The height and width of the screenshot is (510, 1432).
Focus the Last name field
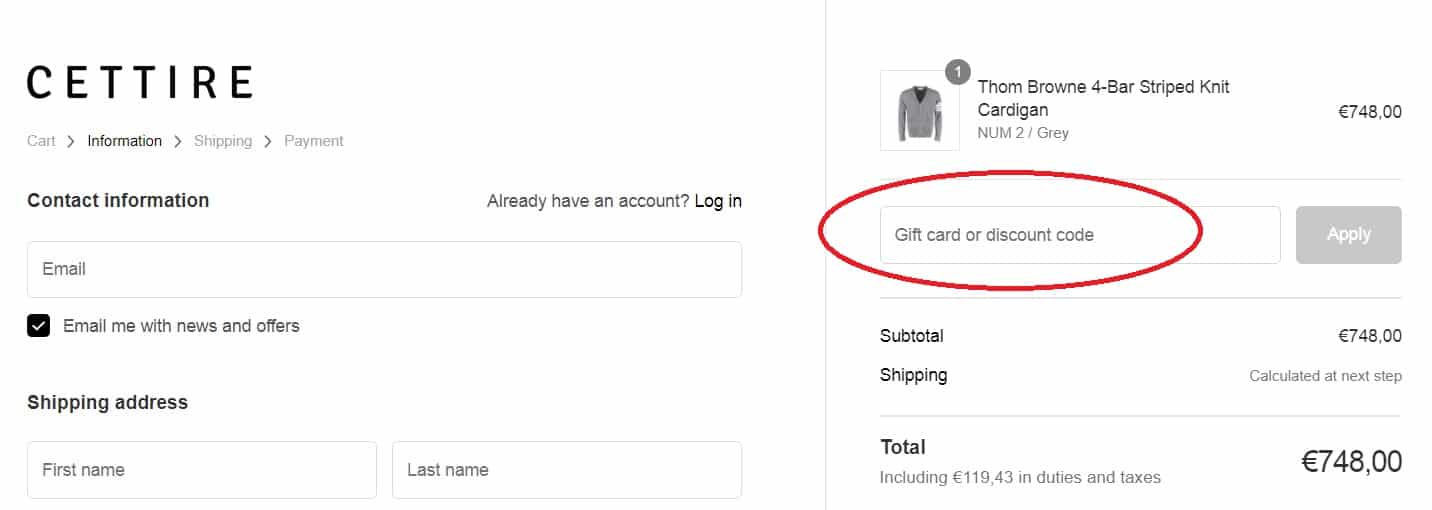click(x=567, y=470)
